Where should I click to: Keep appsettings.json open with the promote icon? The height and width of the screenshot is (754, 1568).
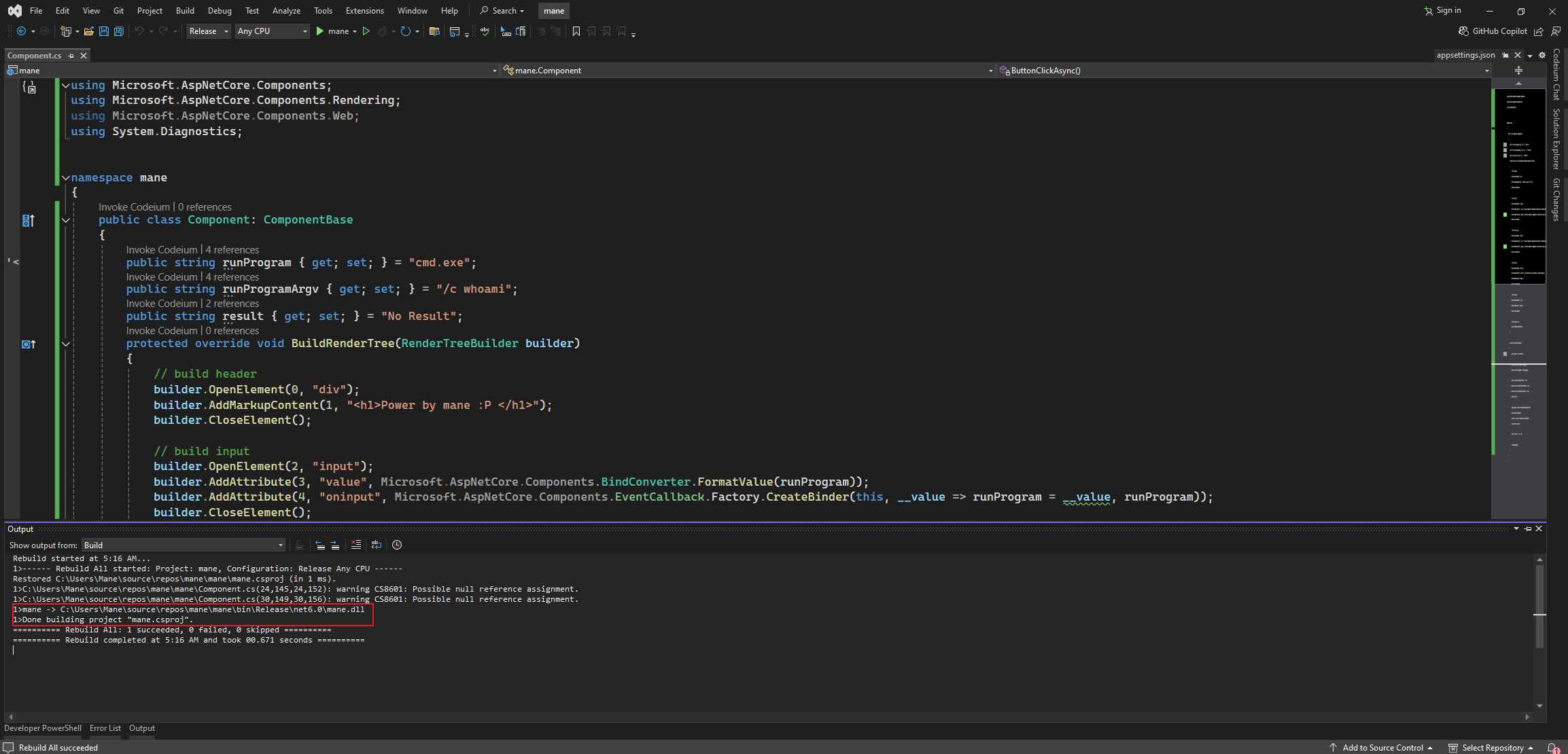tap(1505, 55)
